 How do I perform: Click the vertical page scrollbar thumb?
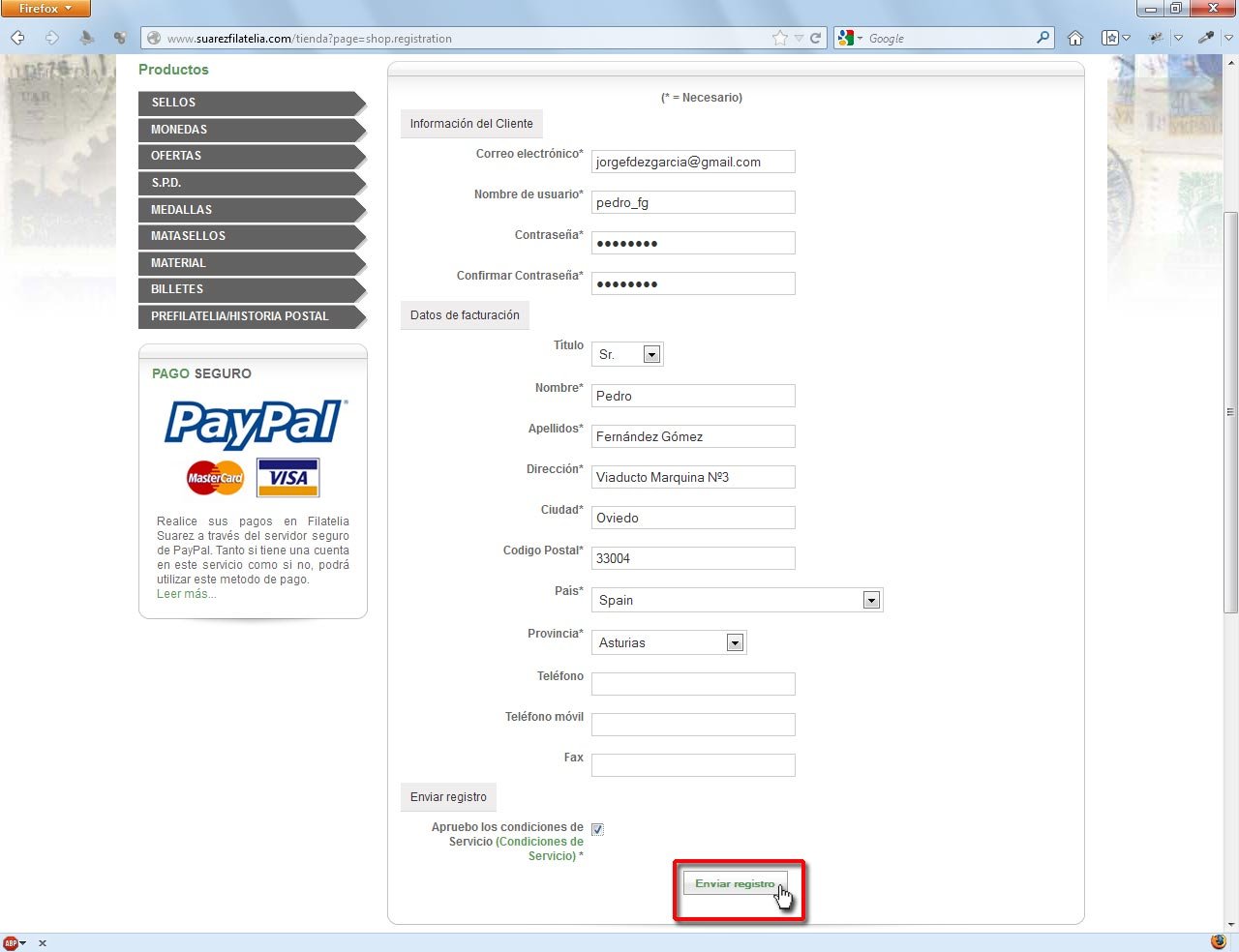click(1230, 411)
